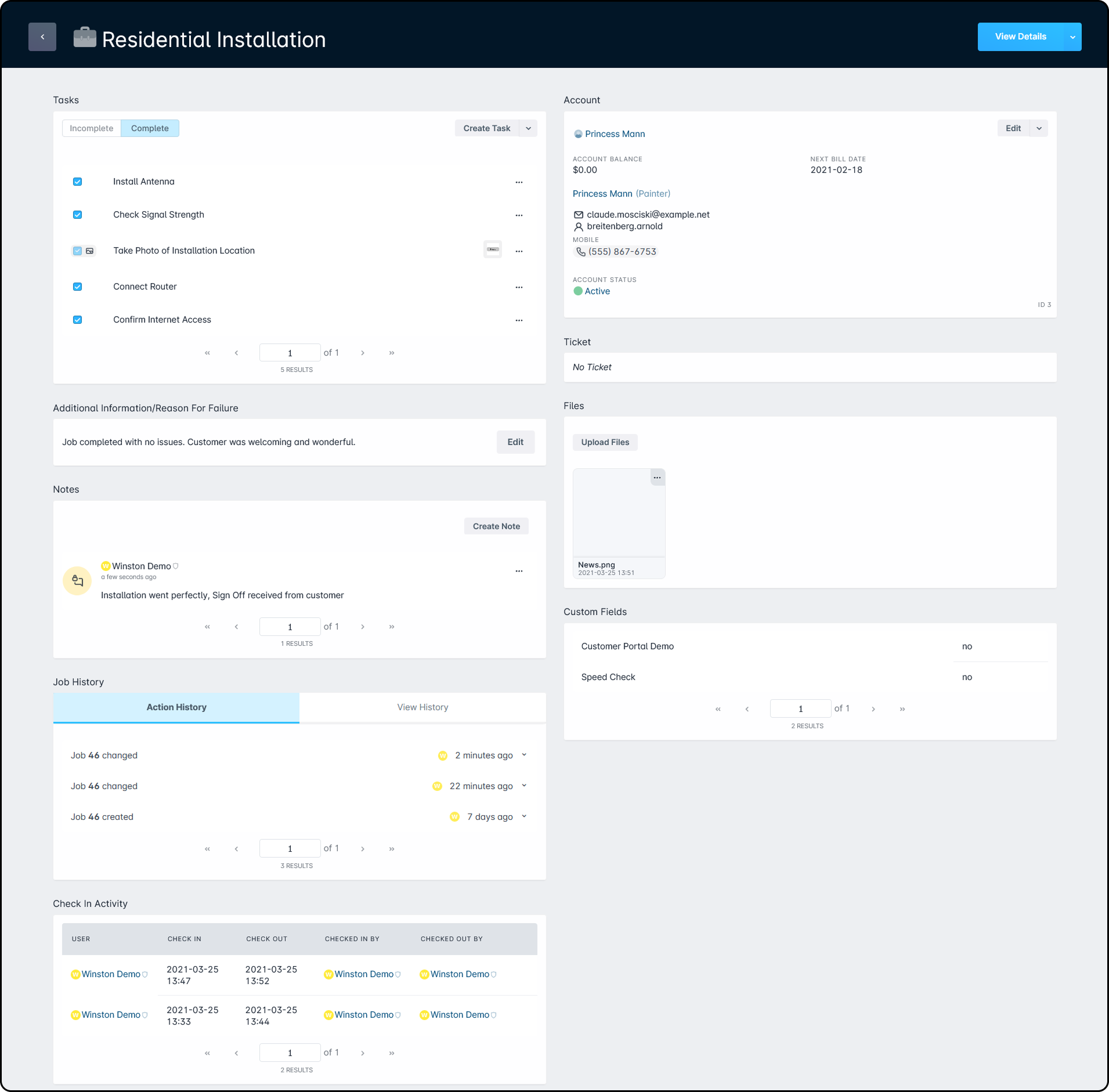Open options menu for Connect Router task
The image size is (1109, 1092).
(519, 287)
